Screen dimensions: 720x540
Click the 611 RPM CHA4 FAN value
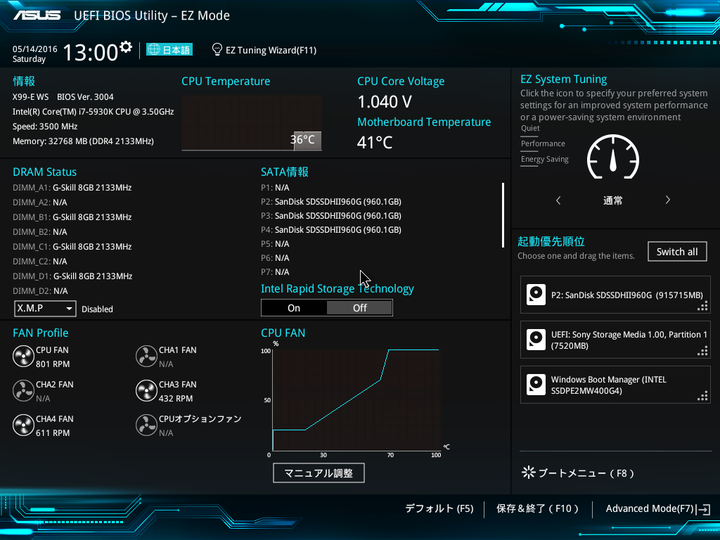(53, 433)
